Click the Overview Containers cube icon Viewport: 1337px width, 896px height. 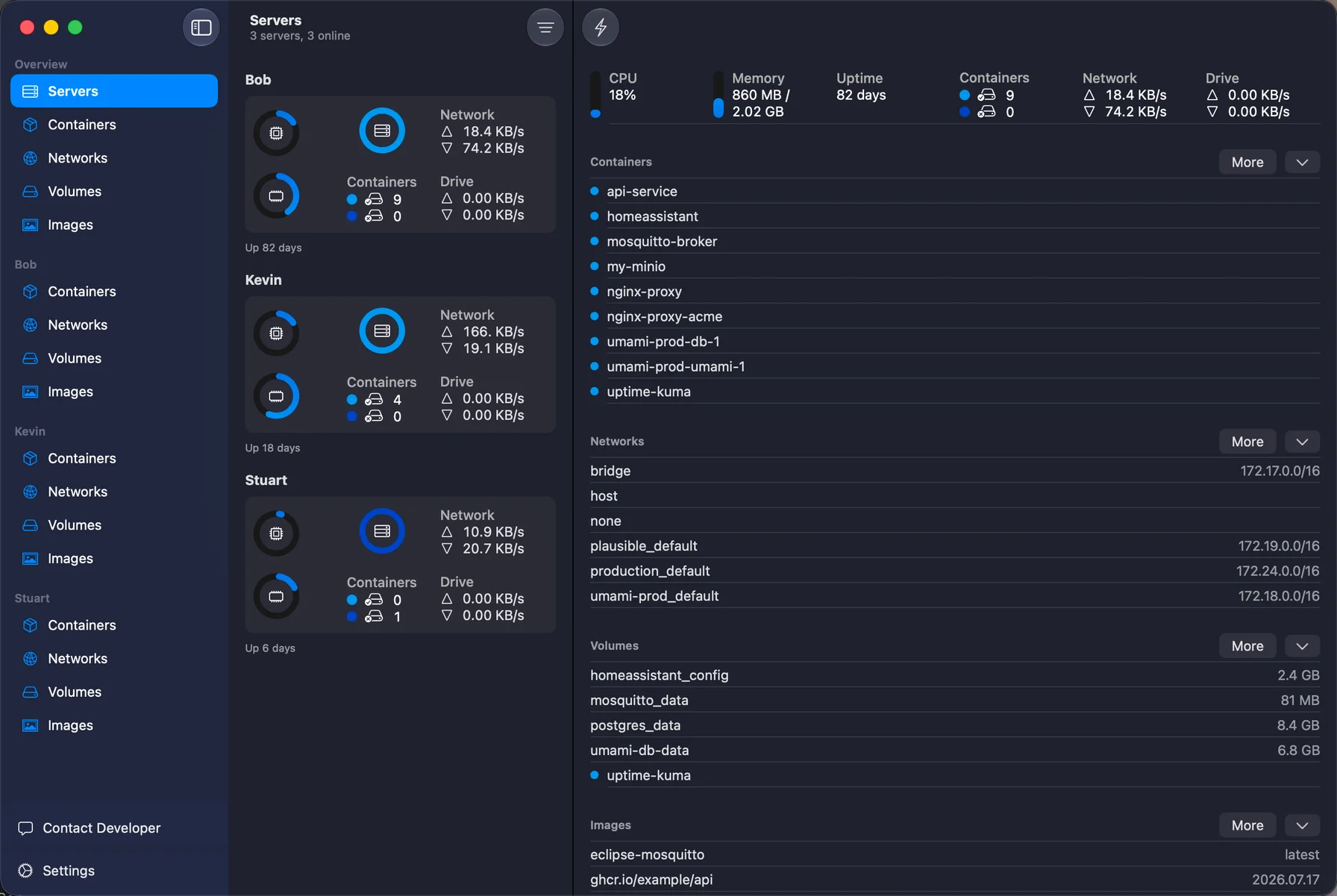pyautogui.click(x=31, y=125)
